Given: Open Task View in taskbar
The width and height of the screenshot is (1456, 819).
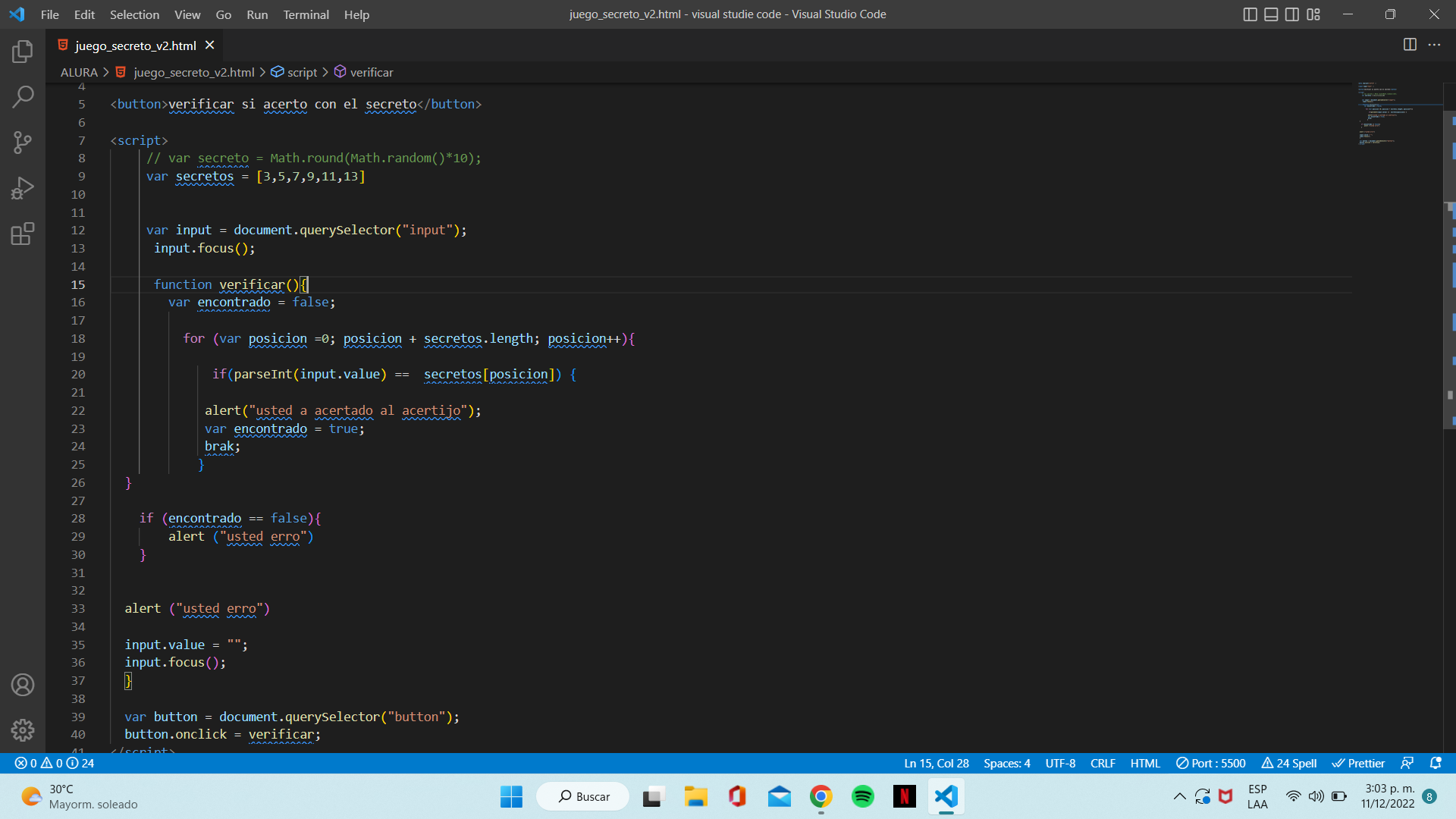Looking at the screenshot, I should point(654,796).
